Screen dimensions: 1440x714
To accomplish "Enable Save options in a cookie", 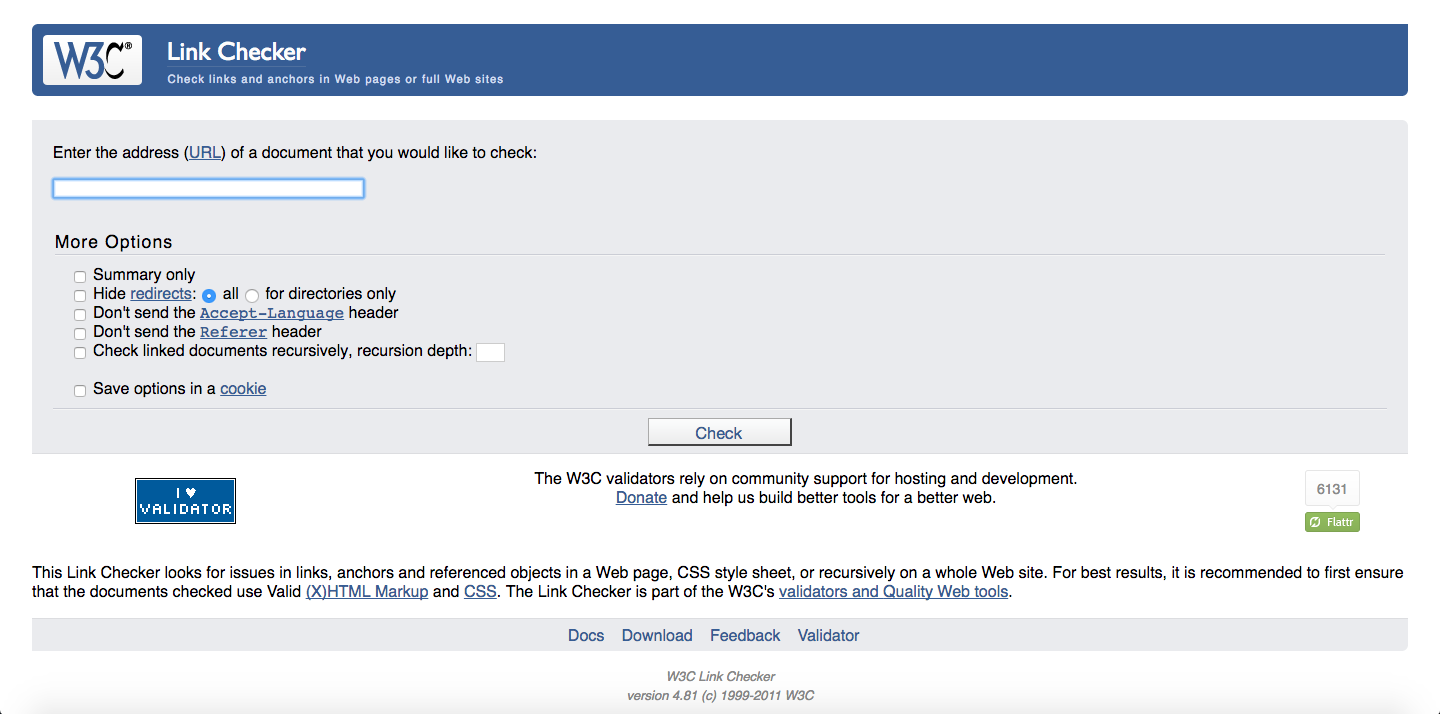I will [x=80, y=391].
